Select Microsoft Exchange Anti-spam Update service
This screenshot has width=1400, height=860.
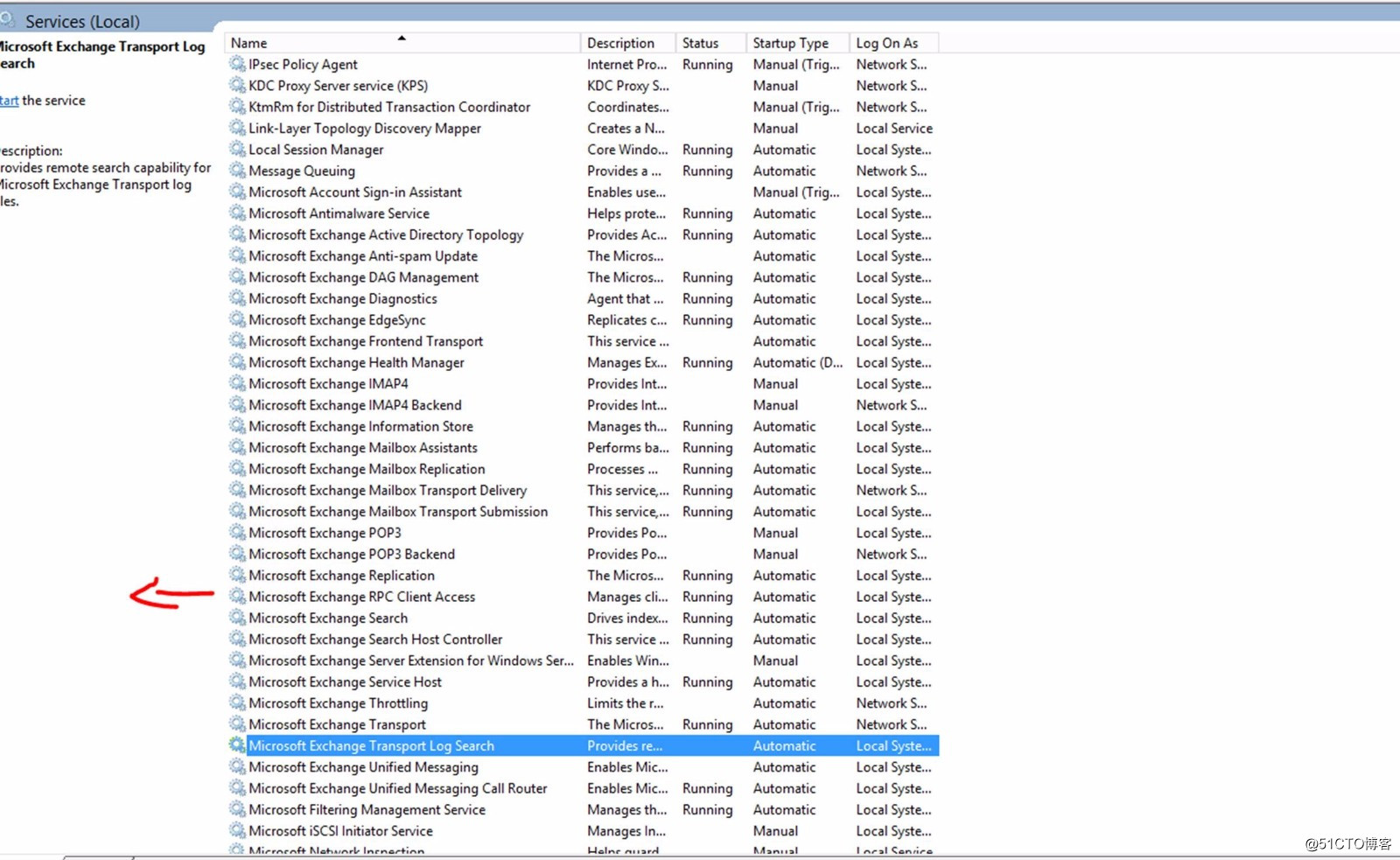[363, 255]
